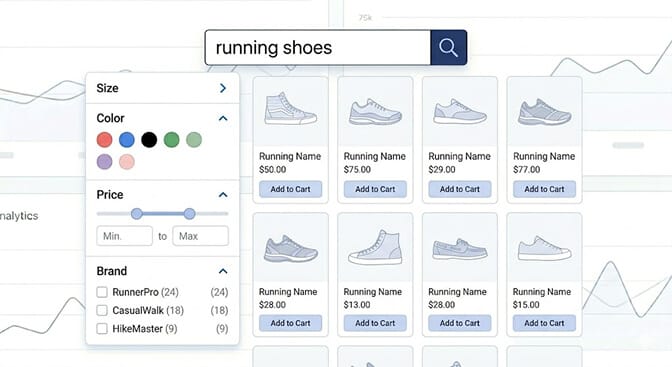Viewport: 672px width, 367px height.
Task: Open the $15.00 shoe image
Action: click(544, 247)
